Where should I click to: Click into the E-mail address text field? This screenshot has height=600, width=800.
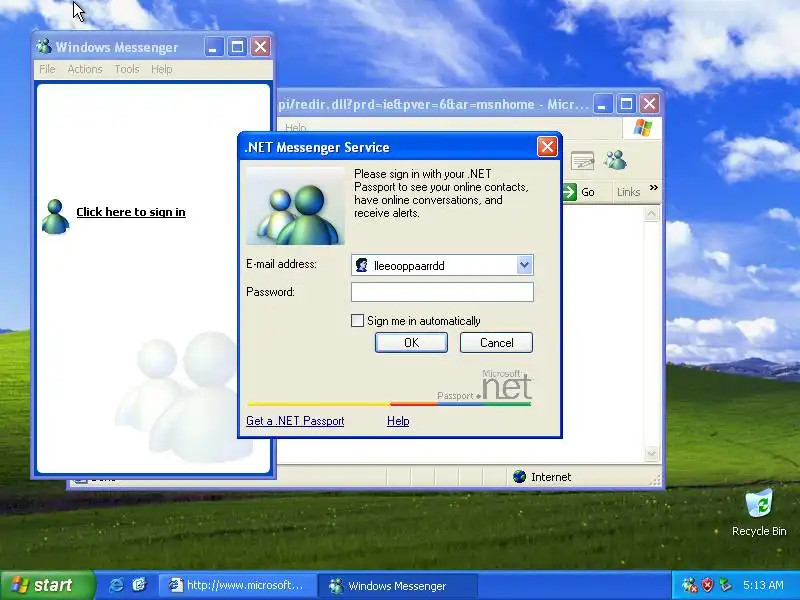443,265
